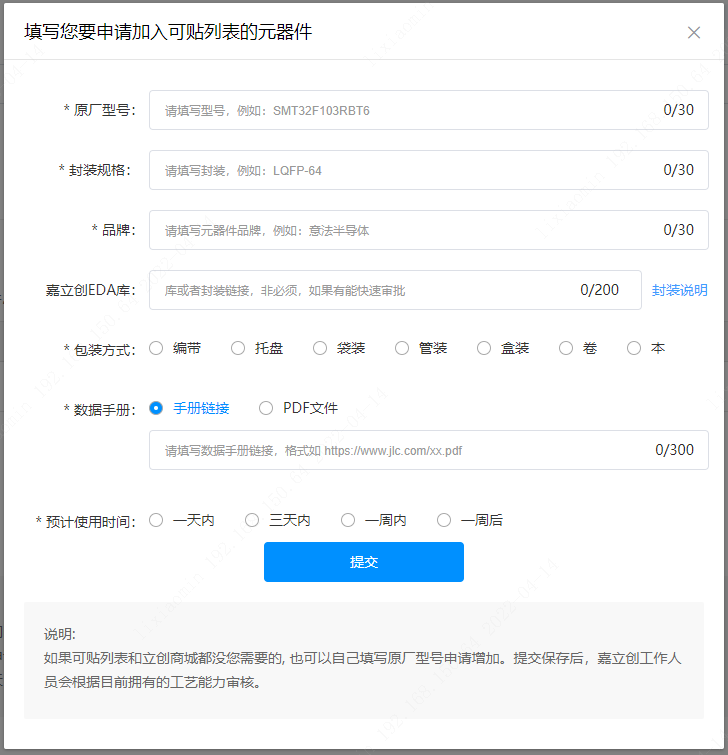Select the 托盘 packaging option

238,348
